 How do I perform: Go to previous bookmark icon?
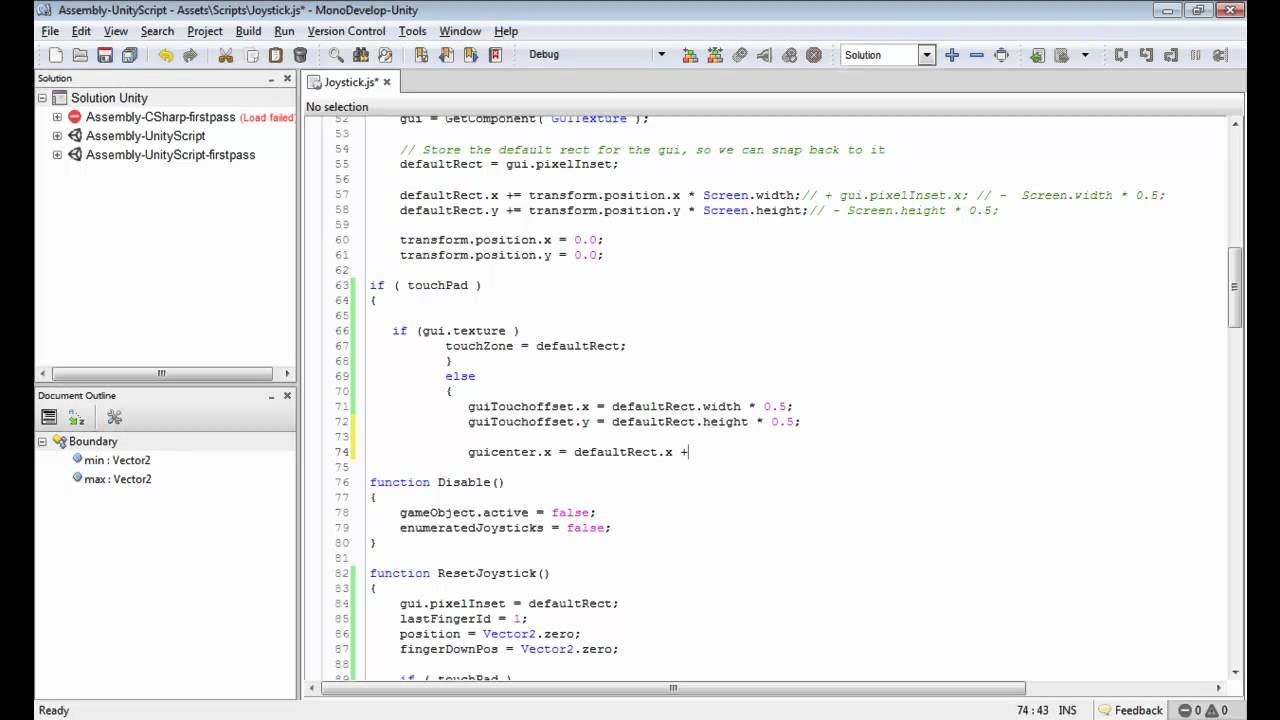tap(446, 55)
